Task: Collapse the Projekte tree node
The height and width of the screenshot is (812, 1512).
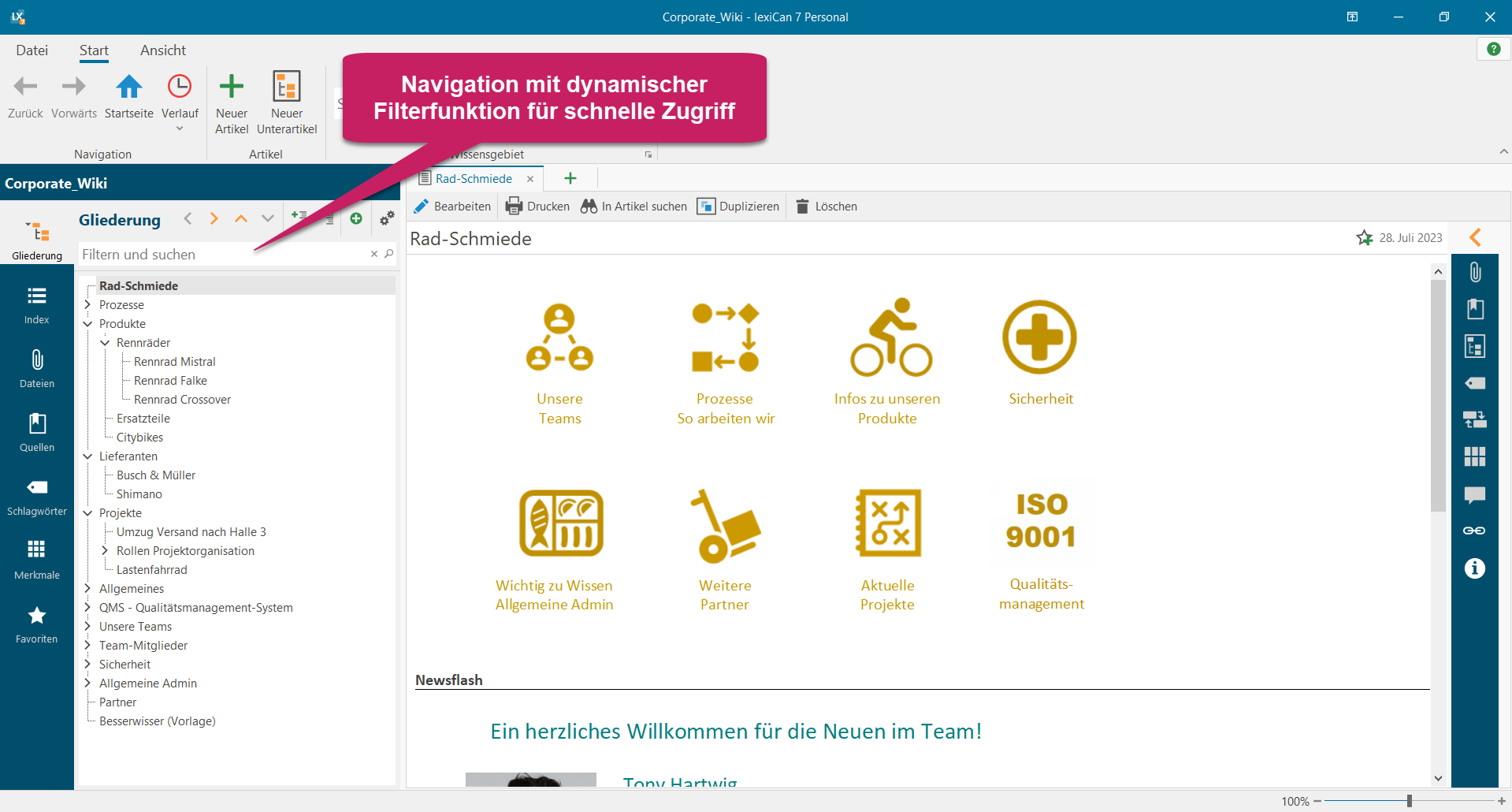Action: 87,513
